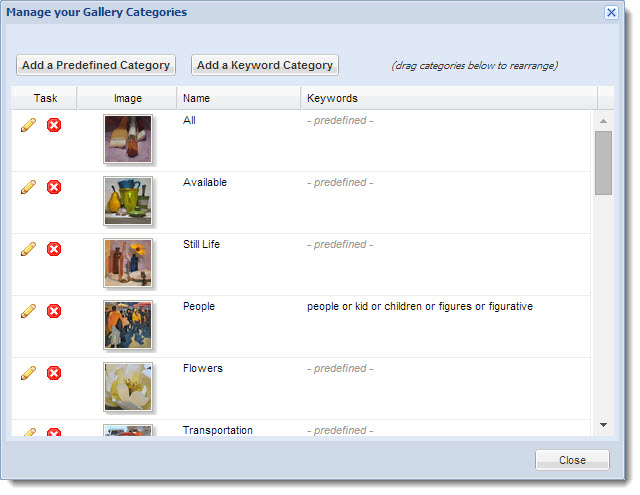Image resolution: width=640 pixels, height=495 pixels.
Task: Edit the Still Life category
Action: 28,249
